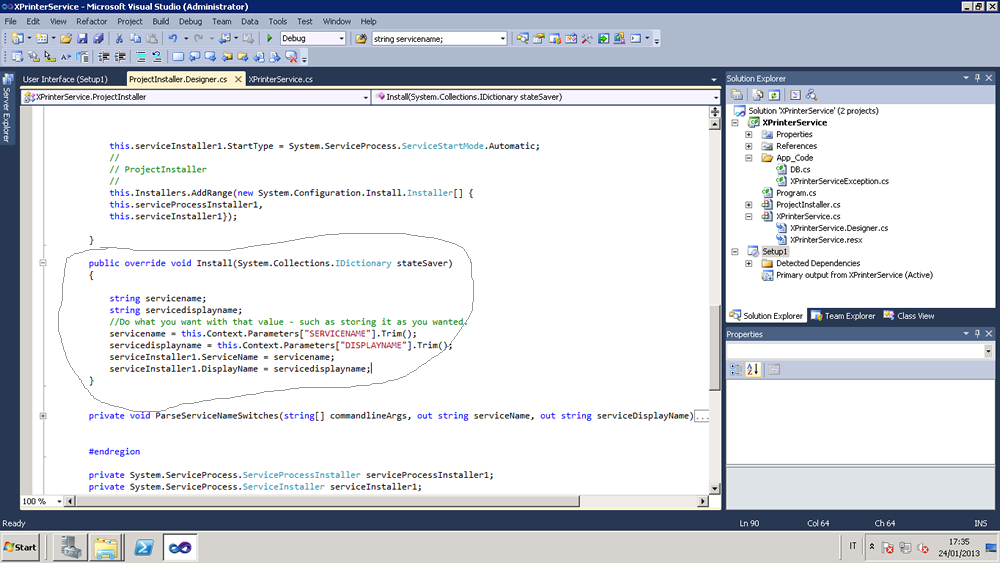Click the Open File folder icon
1000x563 pixels.
coord(66,38)
